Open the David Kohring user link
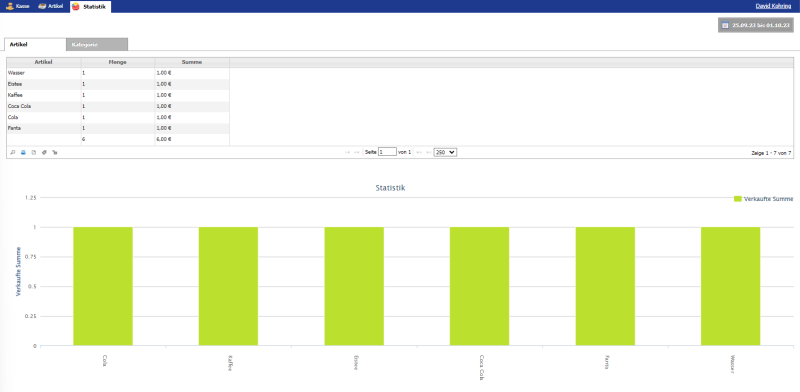The image size is (800, 392). [773, 6]
